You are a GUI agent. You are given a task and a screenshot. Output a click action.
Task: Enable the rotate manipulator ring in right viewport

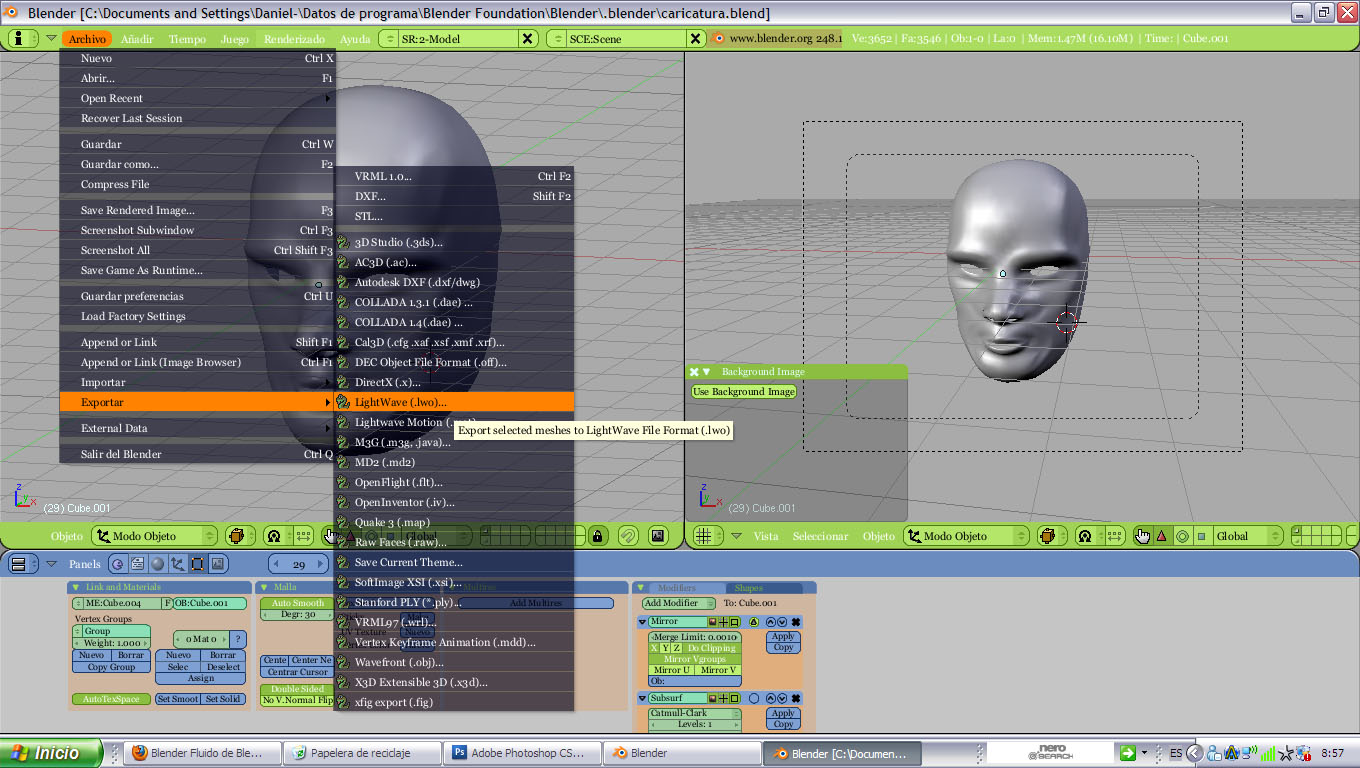1181,536
